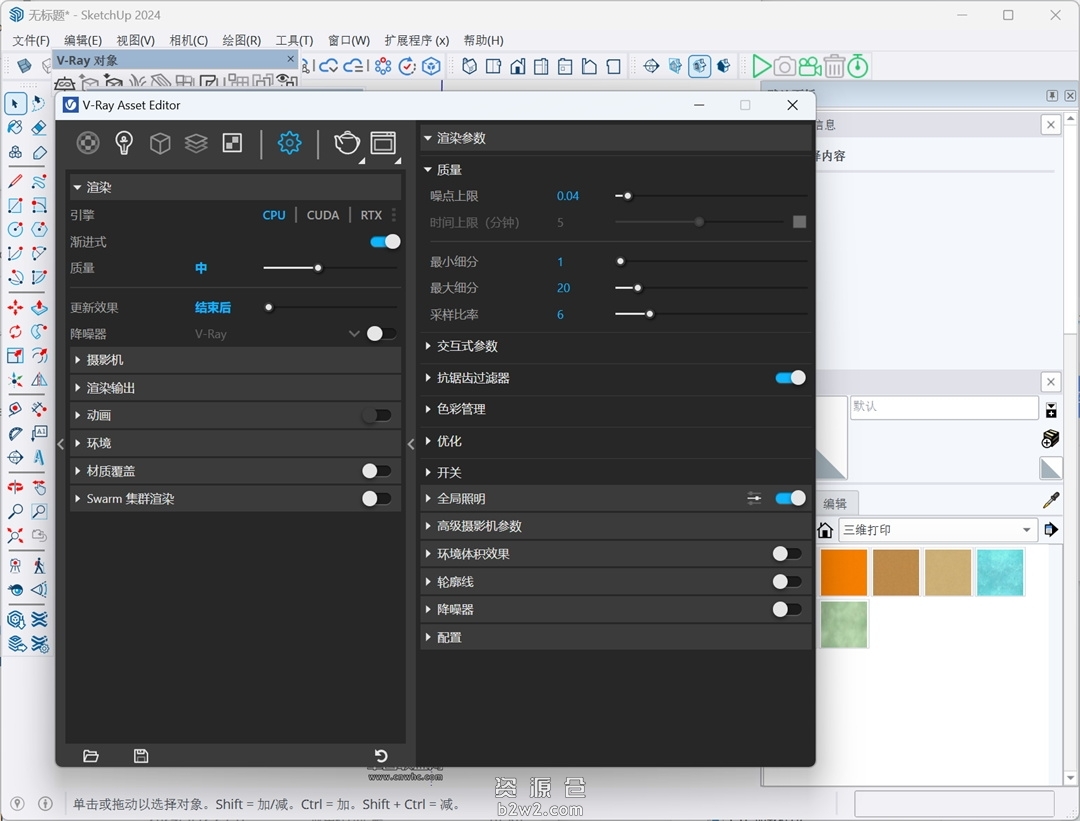Click the restore defaults arrow at bottom
This screenshot has width=1080, height=821.
379,756
